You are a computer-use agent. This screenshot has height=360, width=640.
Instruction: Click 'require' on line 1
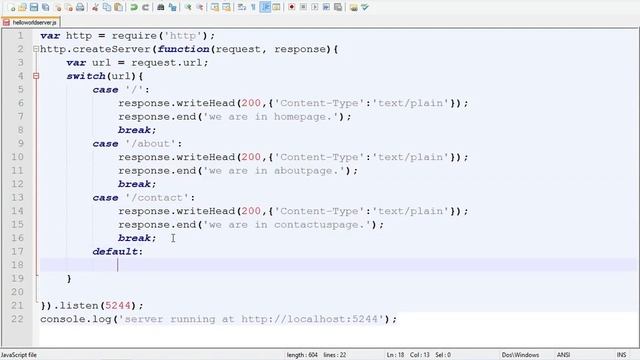(x=134, y=36)
